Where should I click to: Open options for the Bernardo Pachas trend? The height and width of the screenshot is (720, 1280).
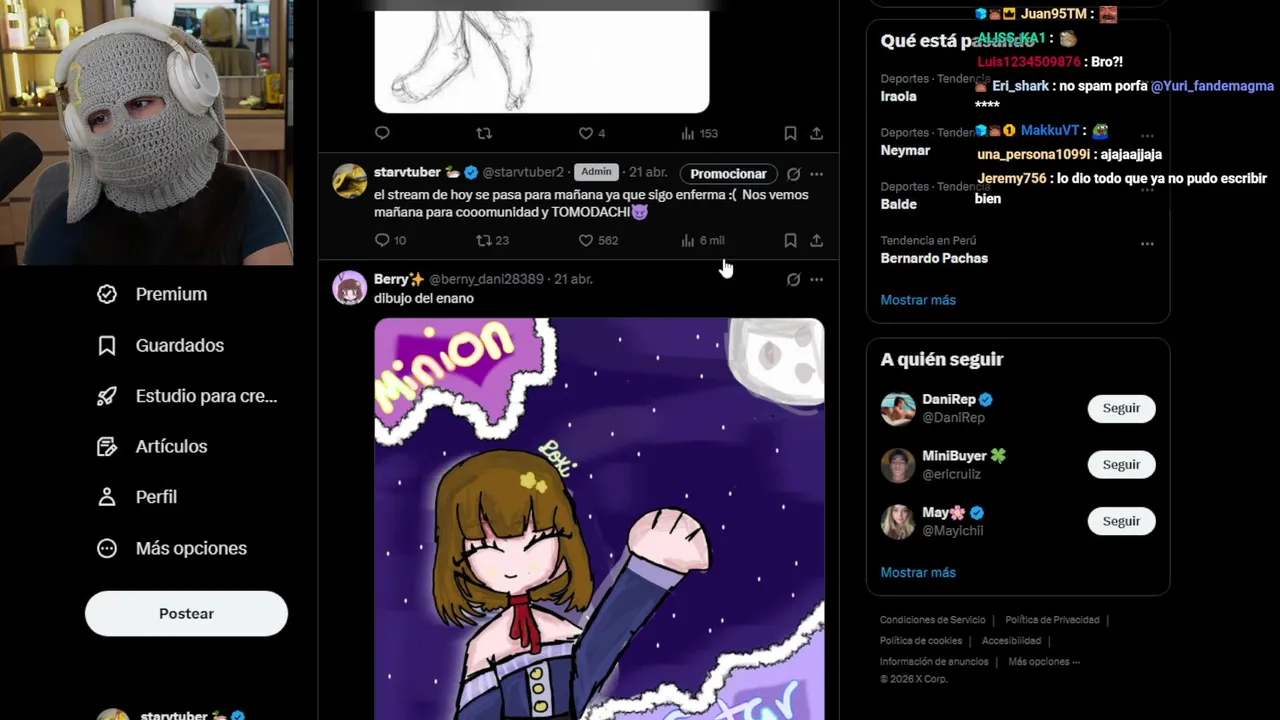tap(1147, 243)
